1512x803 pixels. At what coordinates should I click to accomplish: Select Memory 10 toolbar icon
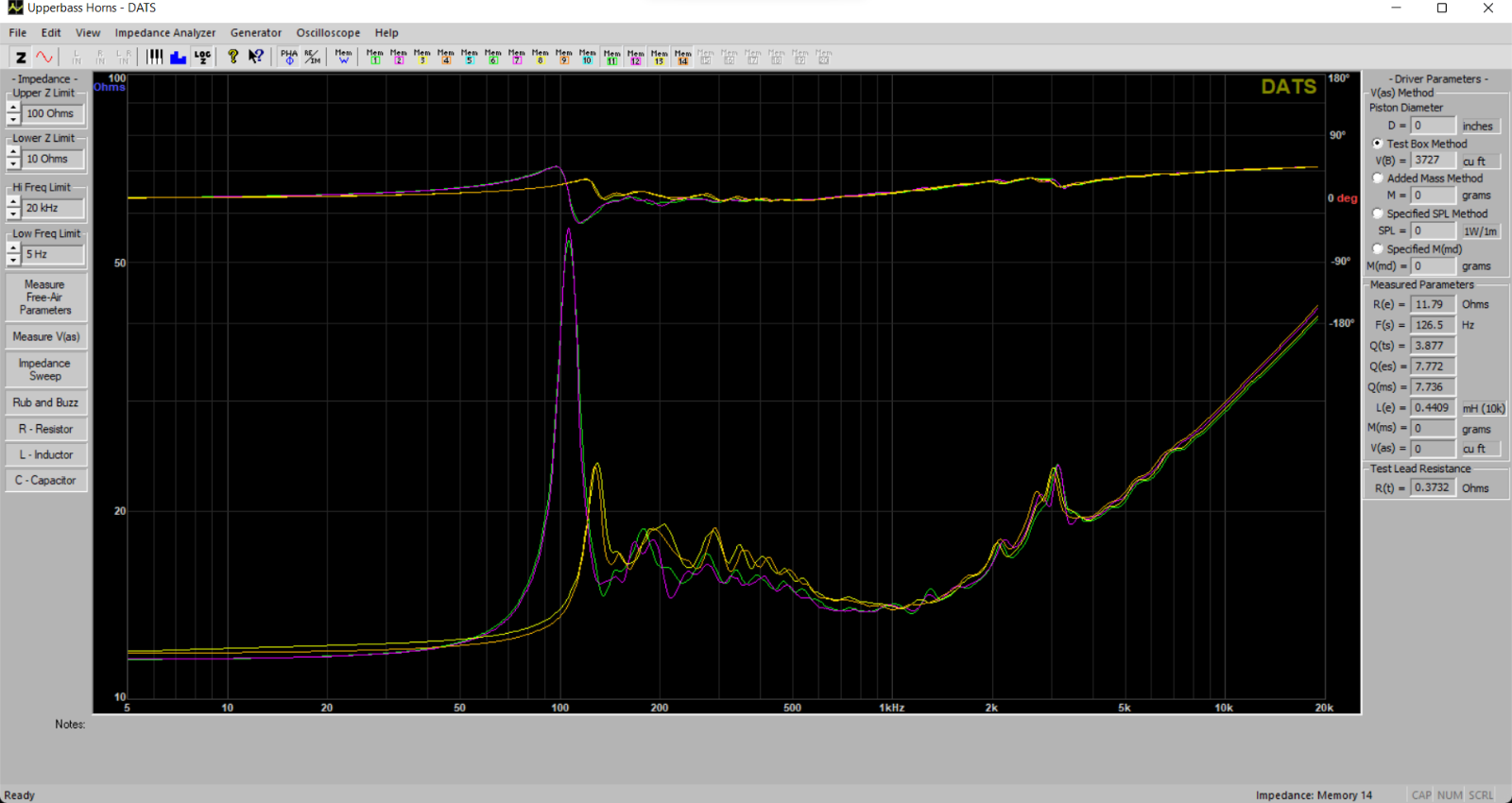pyautogui.click(x=588, y=58)
